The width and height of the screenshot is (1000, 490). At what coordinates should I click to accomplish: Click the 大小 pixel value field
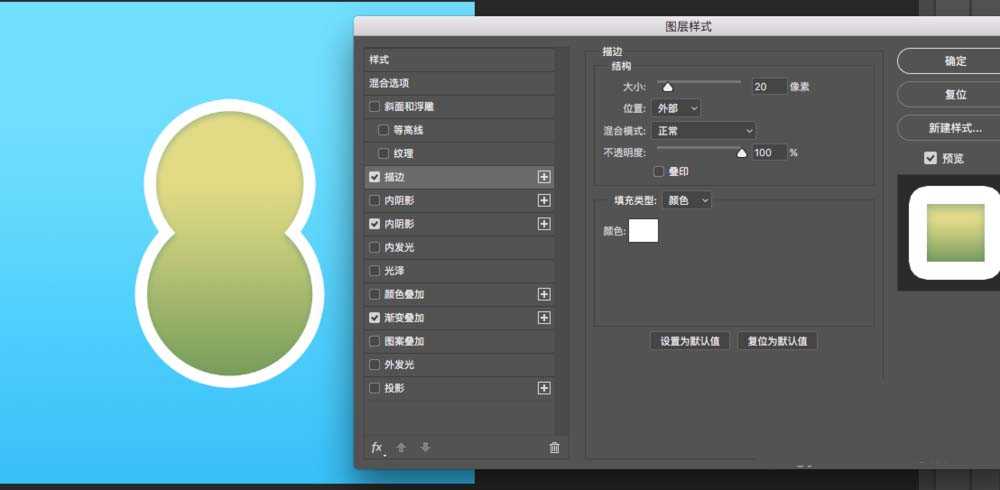coord(768,87)
